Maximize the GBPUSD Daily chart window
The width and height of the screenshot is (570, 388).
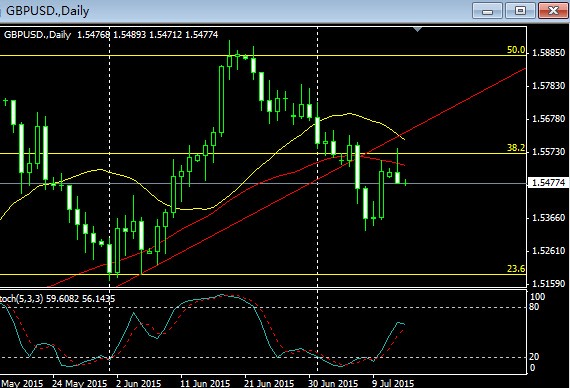pos(520,11)
